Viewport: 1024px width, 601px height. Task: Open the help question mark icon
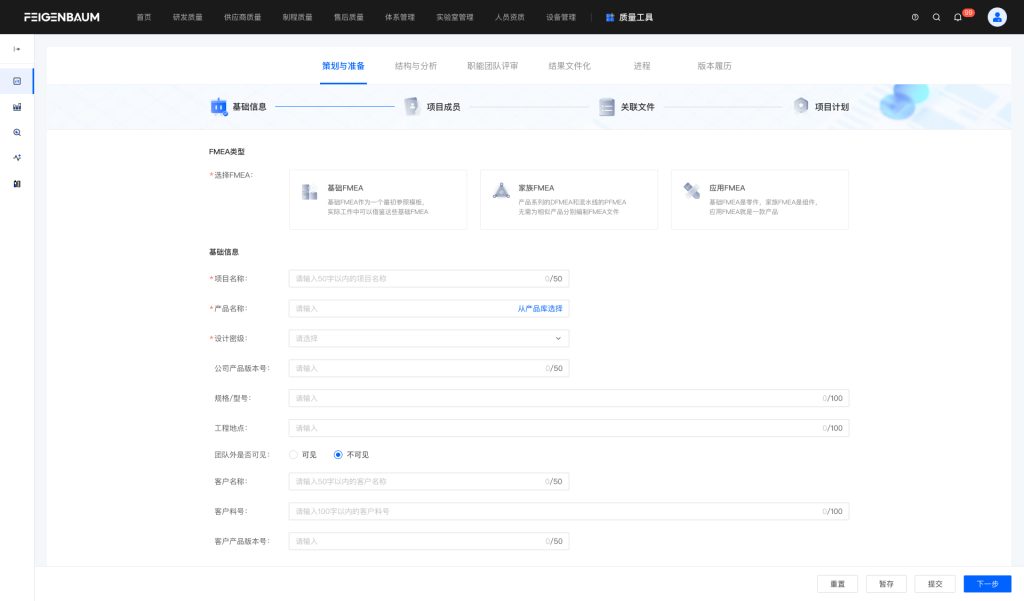click(915, 18)
